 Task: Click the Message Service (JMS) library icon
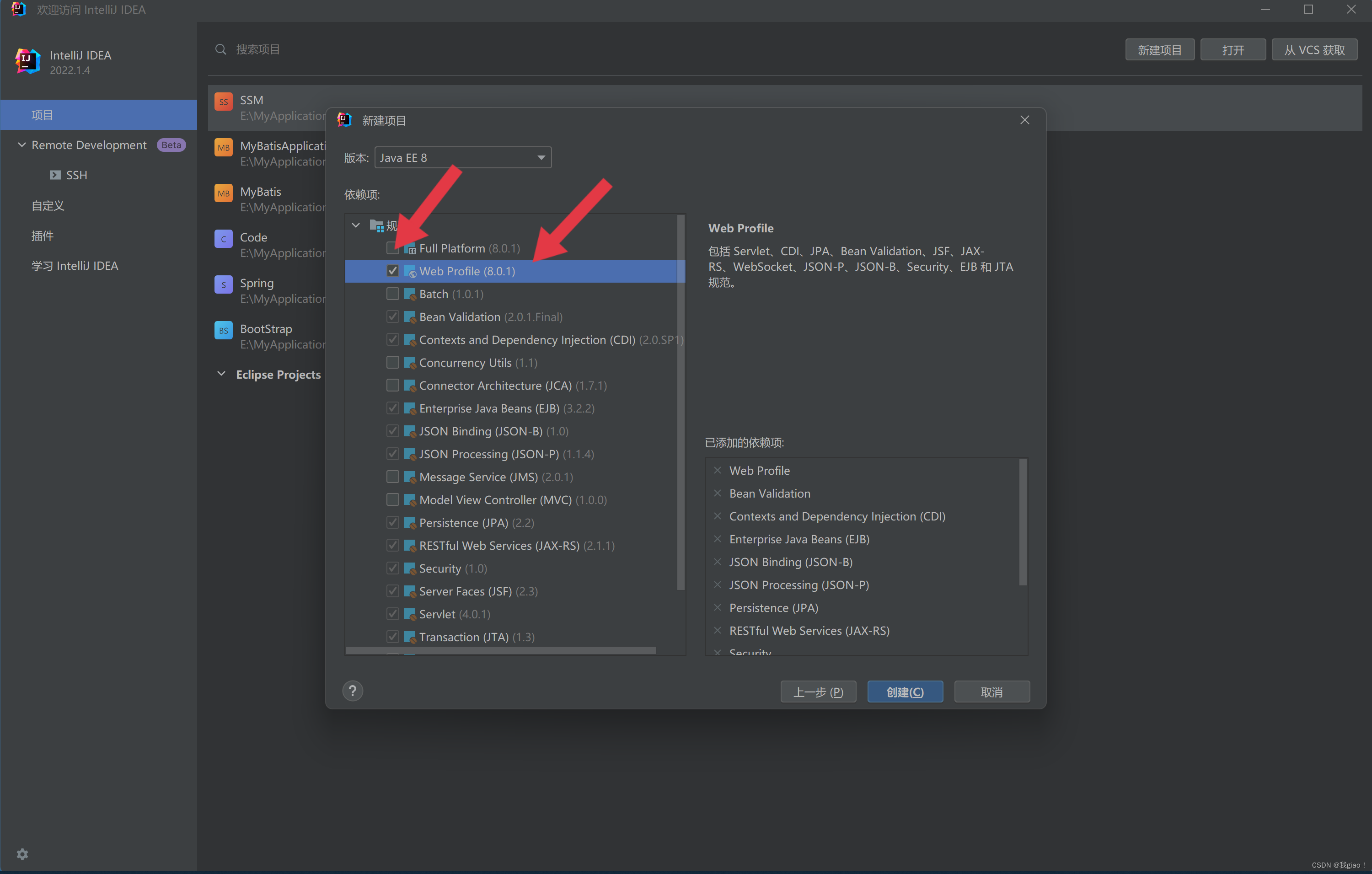tap(410, 477)
